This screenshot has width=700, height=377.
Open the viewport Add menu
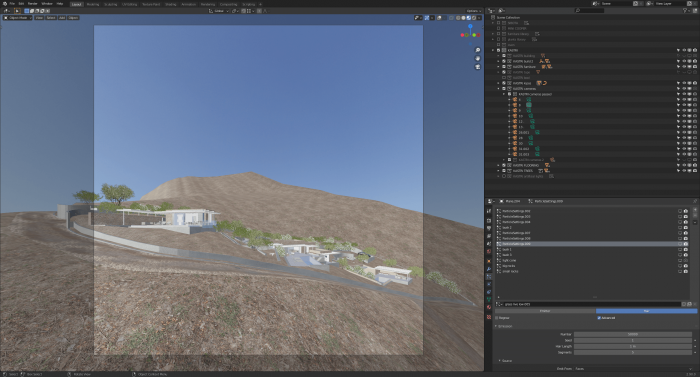coord(62,18)
